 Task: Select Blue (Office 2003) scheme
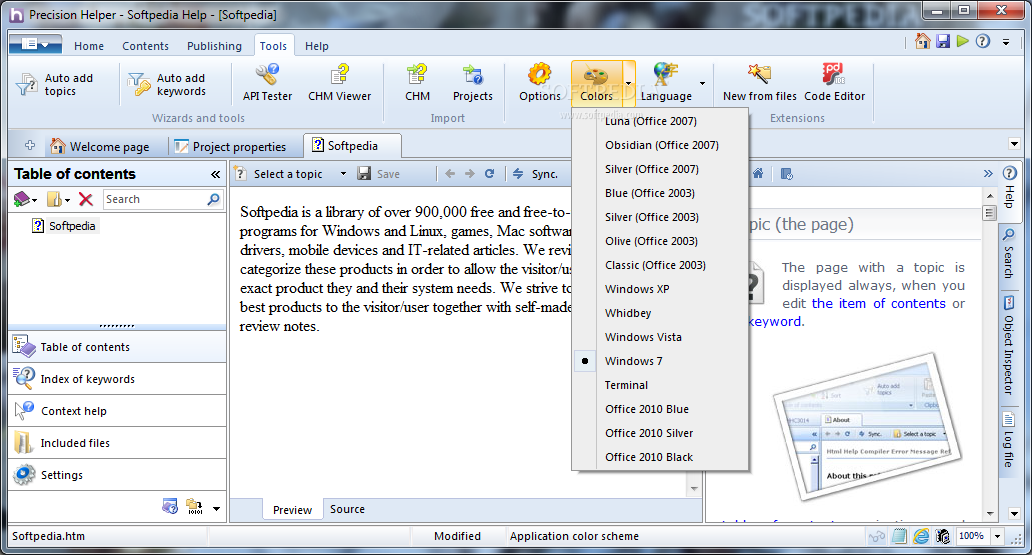(650, 193)
